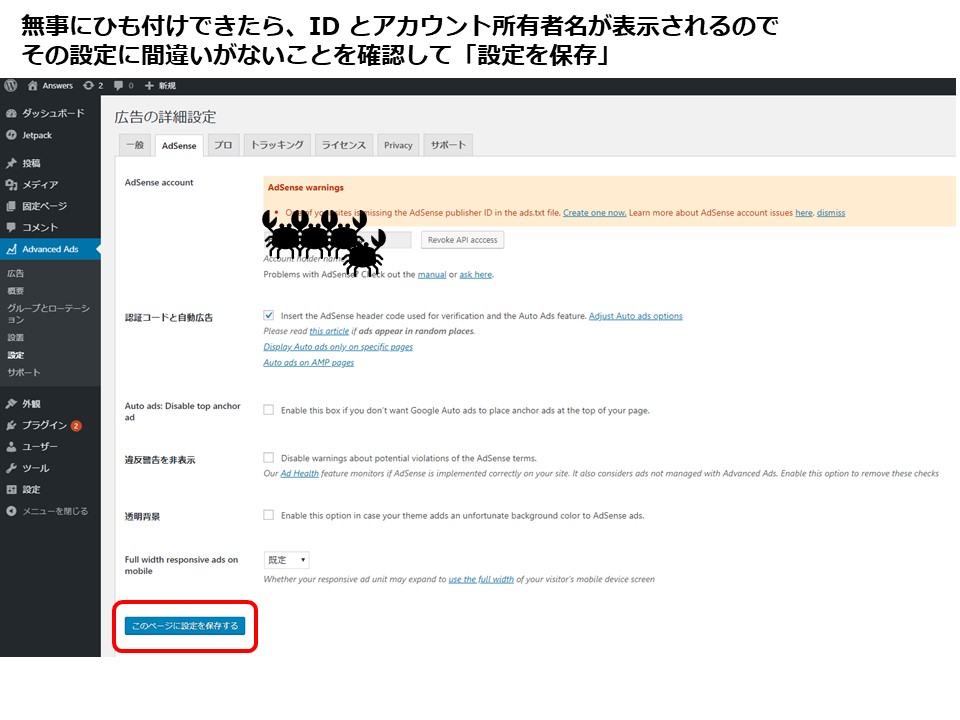Click the updates refresh icon in admin bar

pyautogui.click(x=89, y=86)
